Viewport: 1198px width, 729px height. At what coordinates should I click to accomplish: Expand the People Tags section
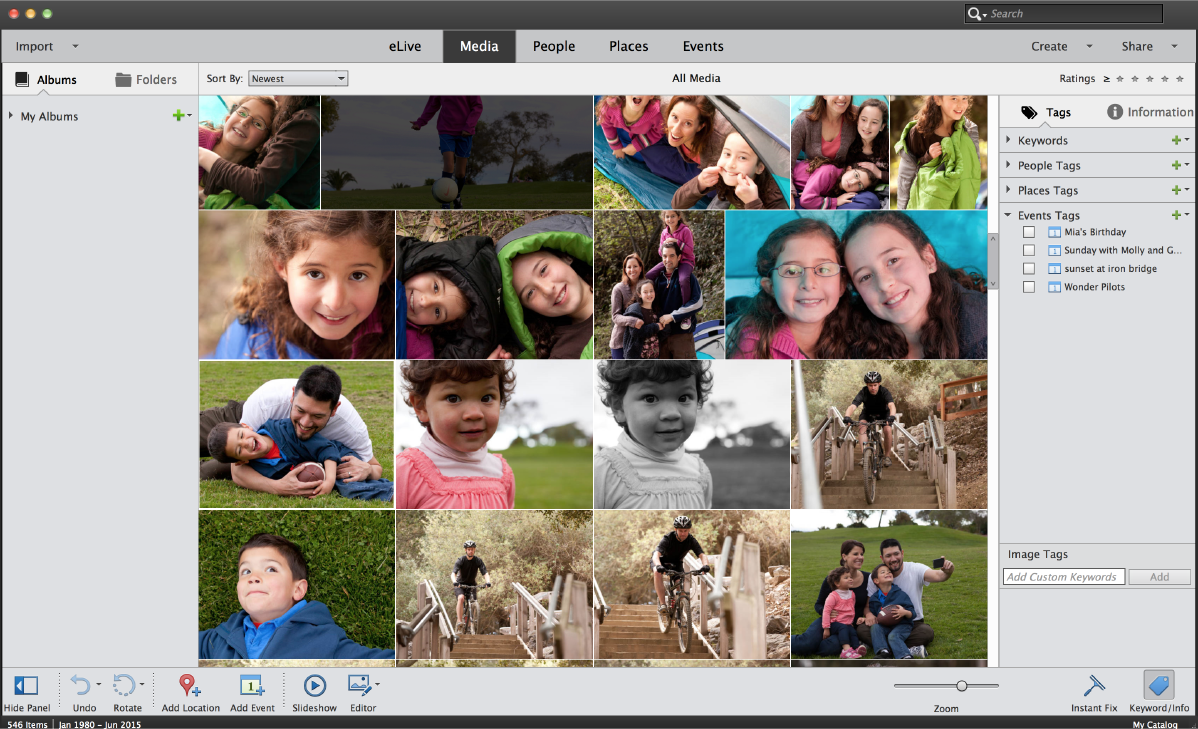point(1009,165)
